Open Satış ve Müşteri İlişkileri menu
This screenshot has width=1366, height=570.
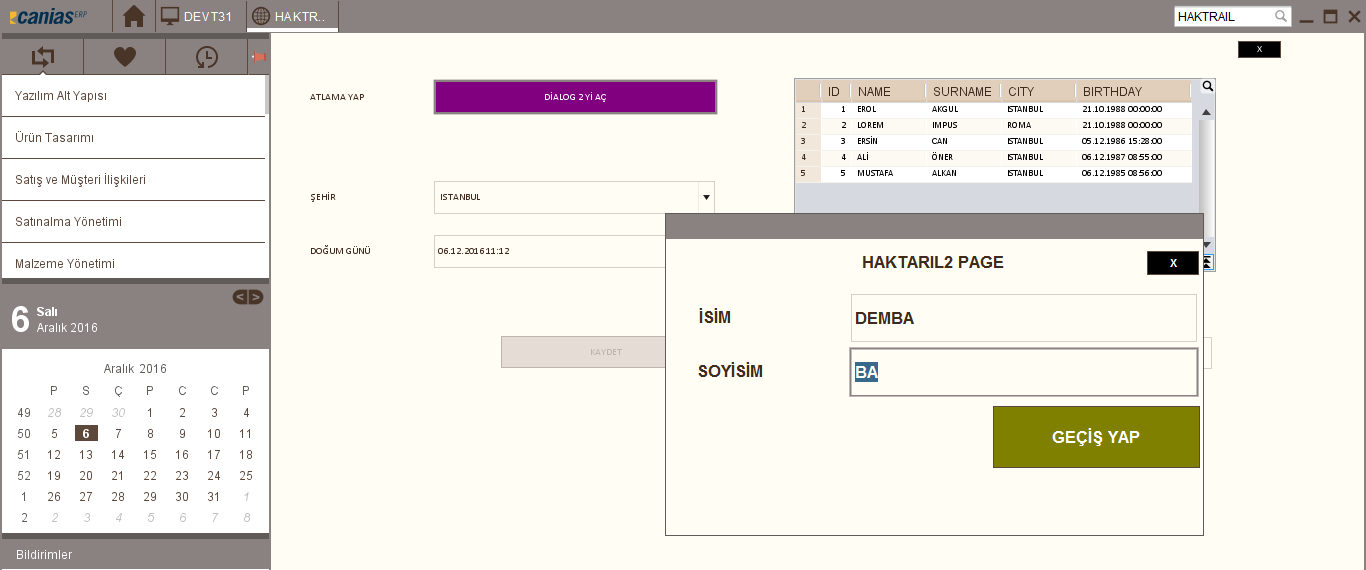81,180
